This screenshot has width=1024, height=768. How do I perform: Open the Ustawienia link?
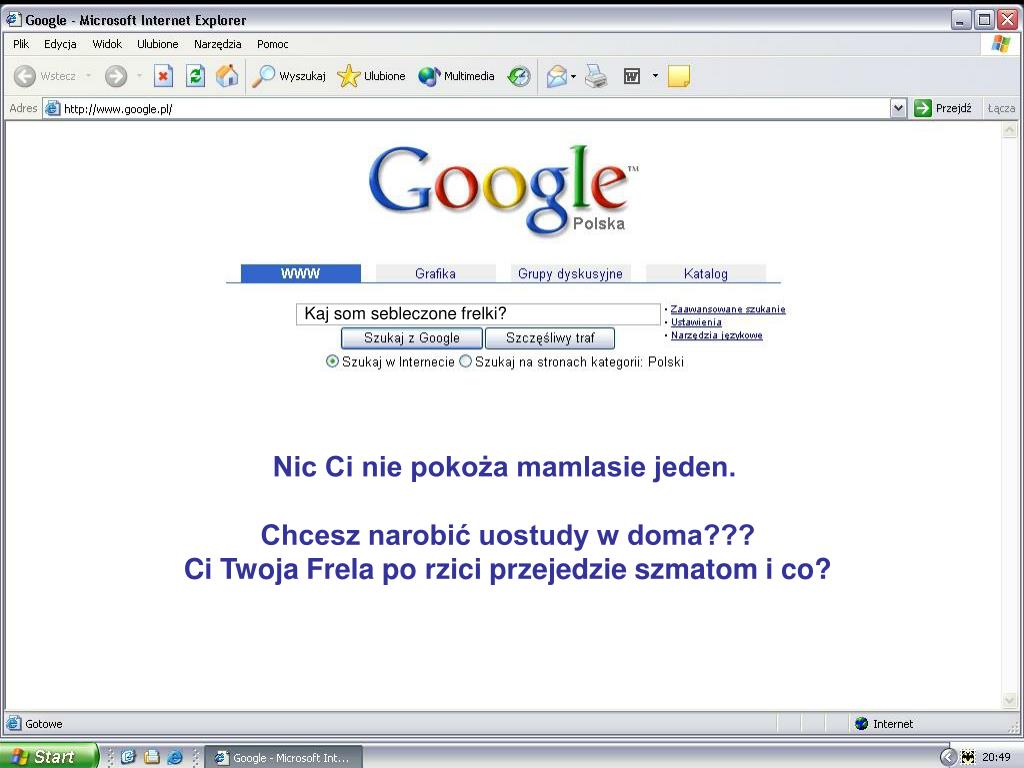coord(696,322)
